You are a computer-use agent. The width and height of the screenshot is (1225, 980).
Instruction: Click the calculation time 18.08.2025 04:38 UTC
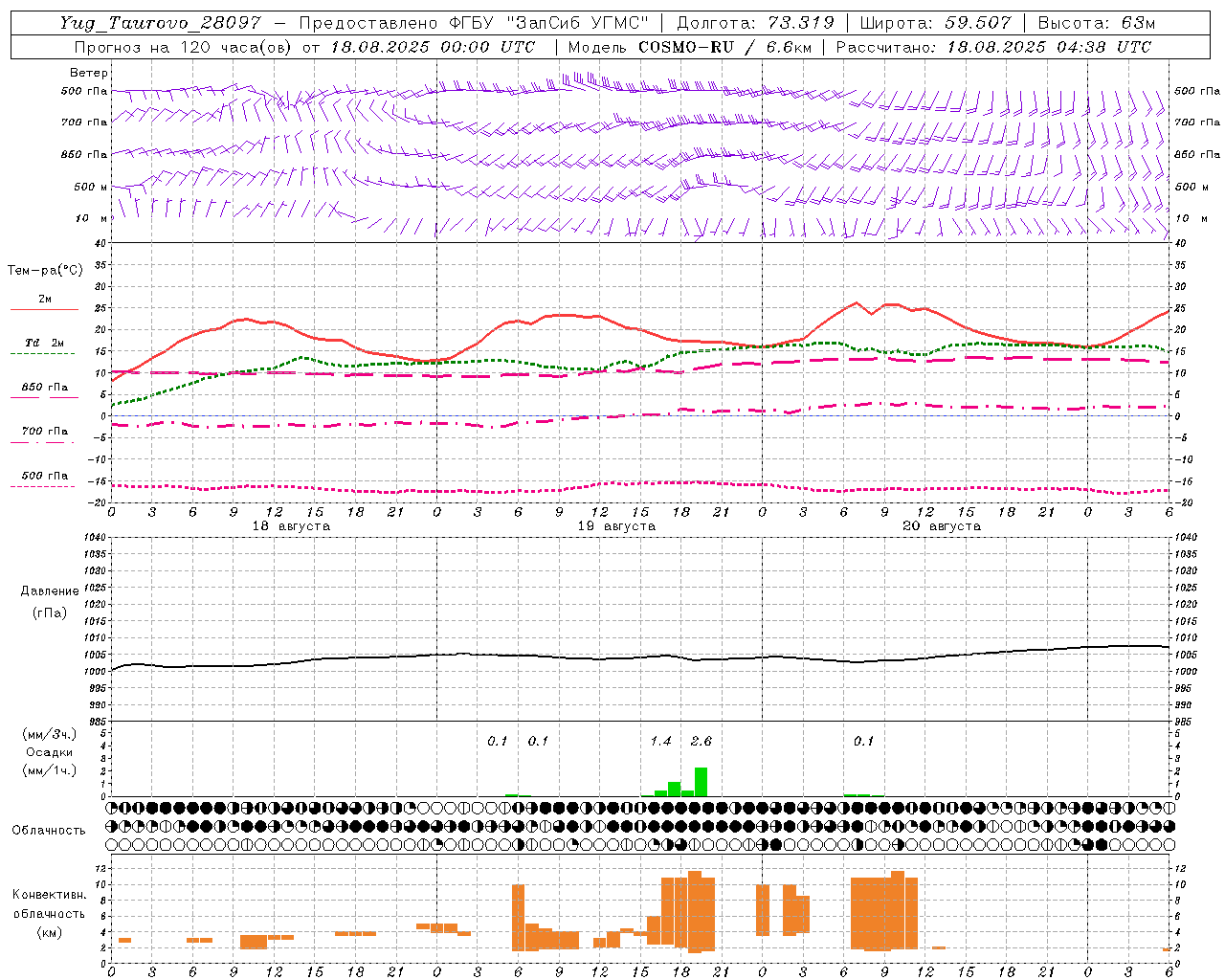[x=1049, y=47]
